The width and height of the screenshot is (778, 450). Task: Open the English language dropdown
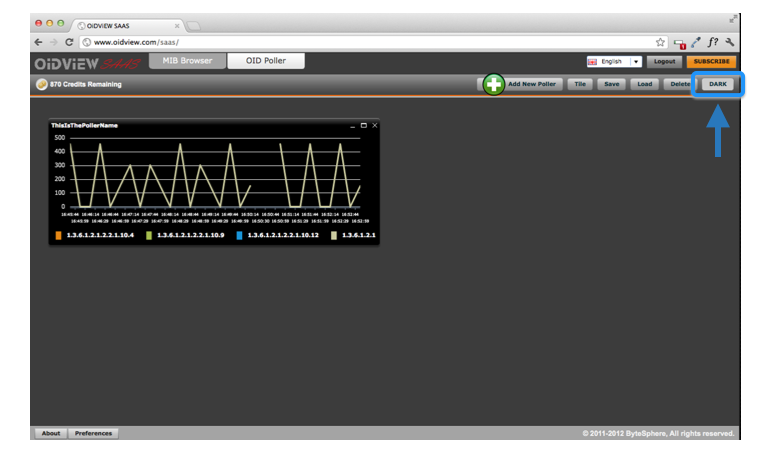[x=635, y=62]
